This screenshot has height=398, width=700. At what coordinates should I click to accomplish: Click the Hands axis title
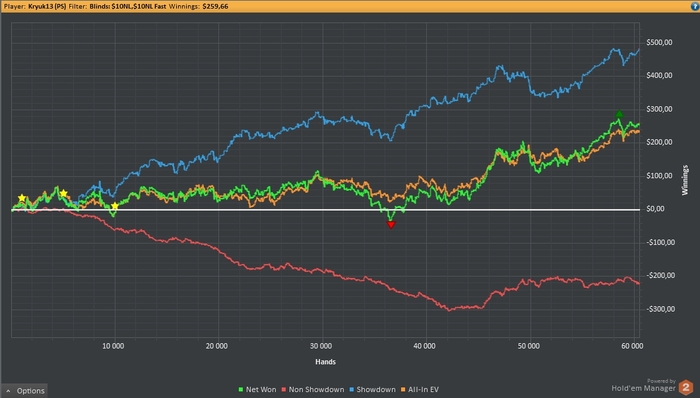(325, 362)
